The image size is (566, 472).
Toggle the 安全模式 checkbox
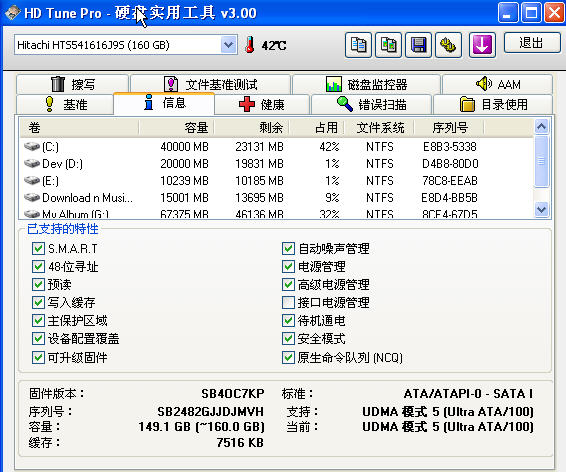(288, 338)
